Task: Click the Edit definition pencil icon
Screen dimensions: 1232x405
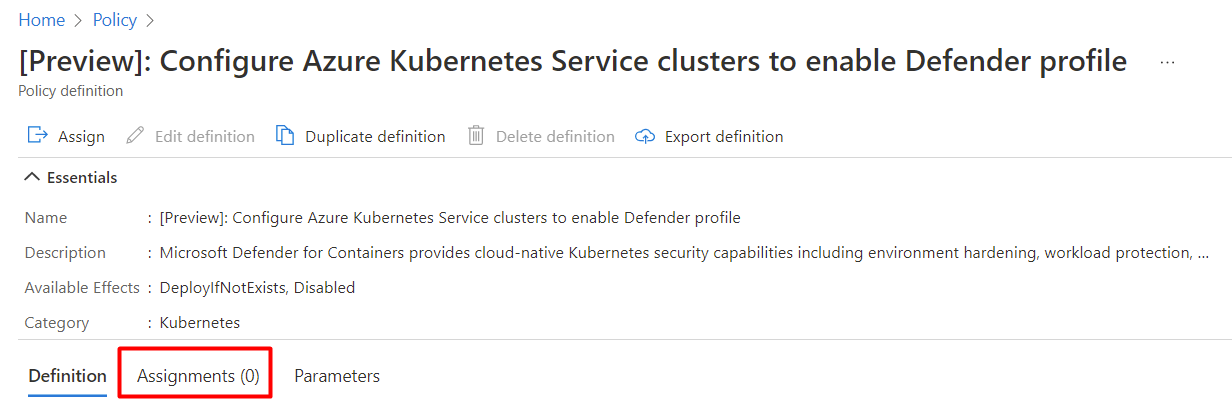Action: click(135, 136)
